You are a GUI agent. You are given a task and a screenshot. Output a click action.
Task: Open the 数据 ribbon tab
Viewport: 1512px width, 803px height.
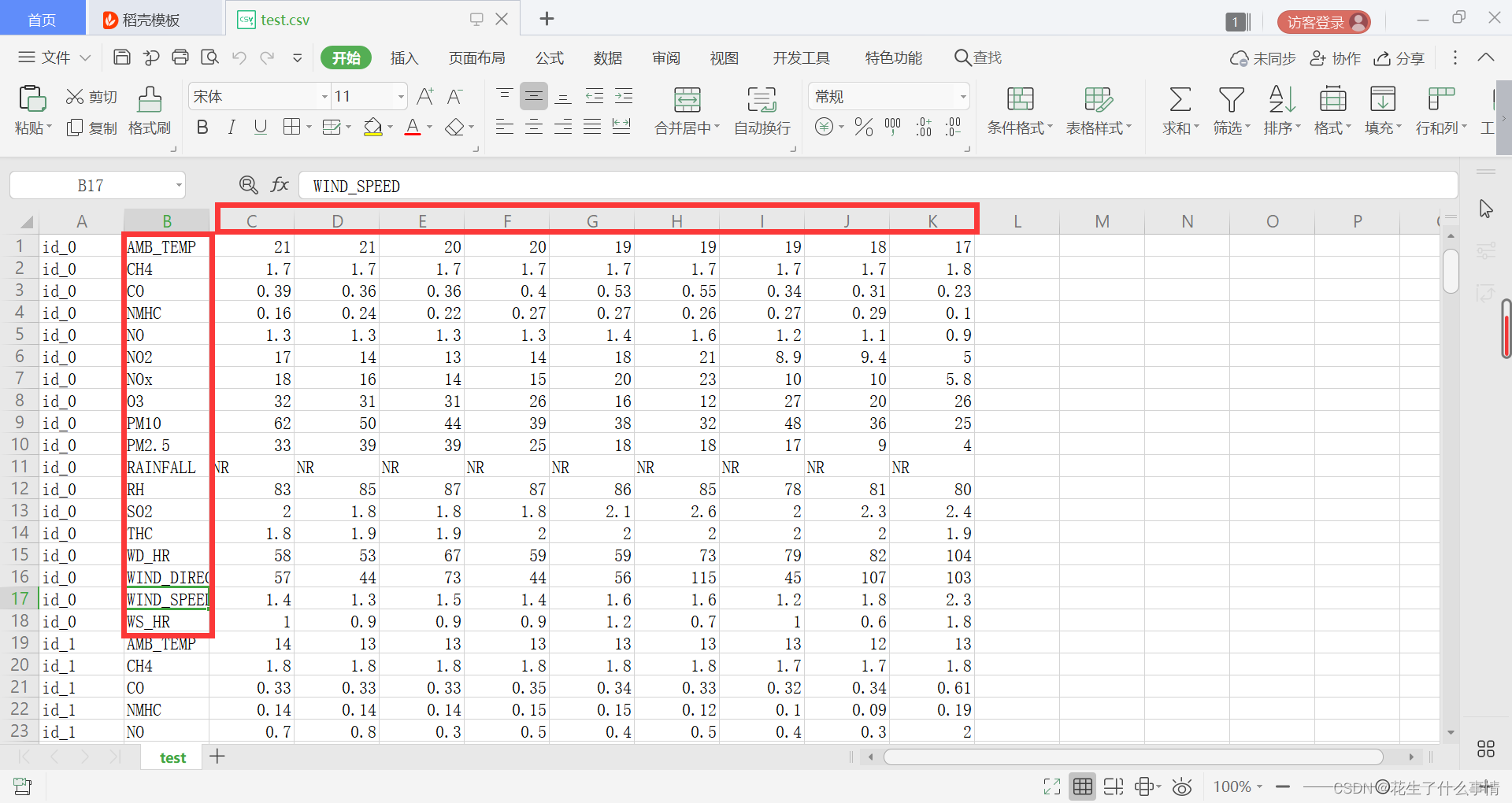pos(608,57)
